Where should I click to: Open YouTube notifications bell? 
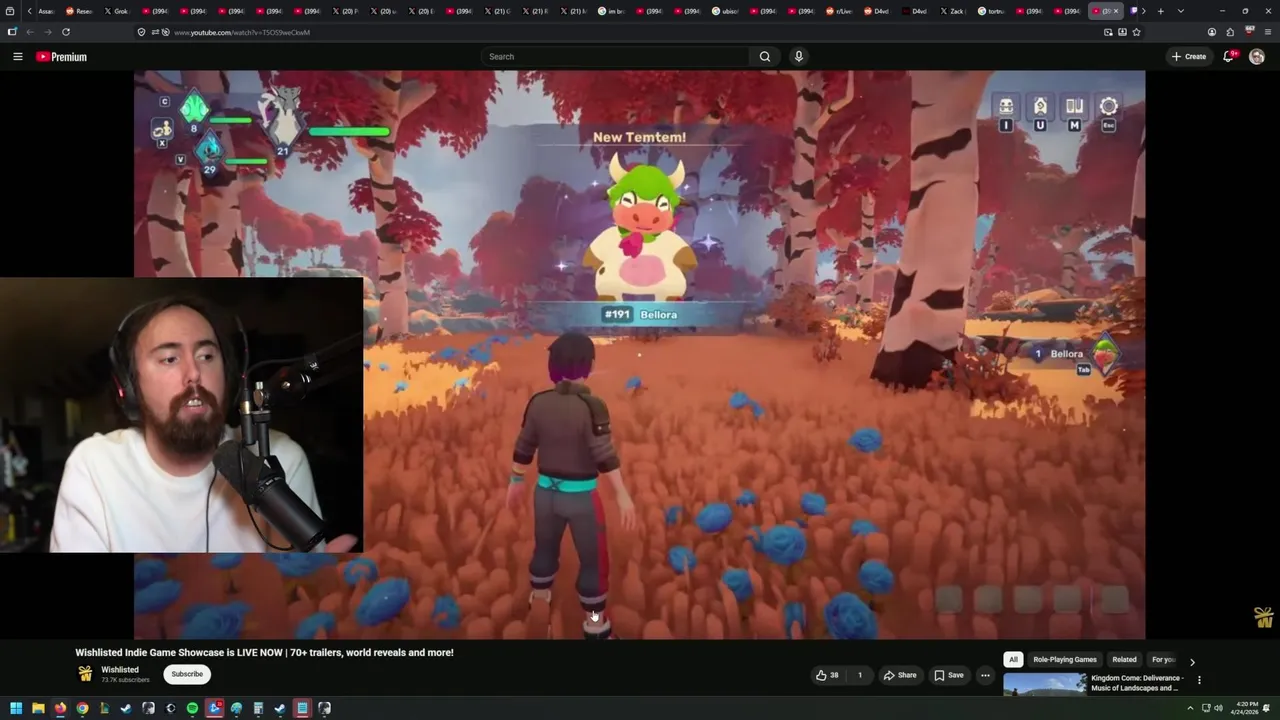point(1229,57)
